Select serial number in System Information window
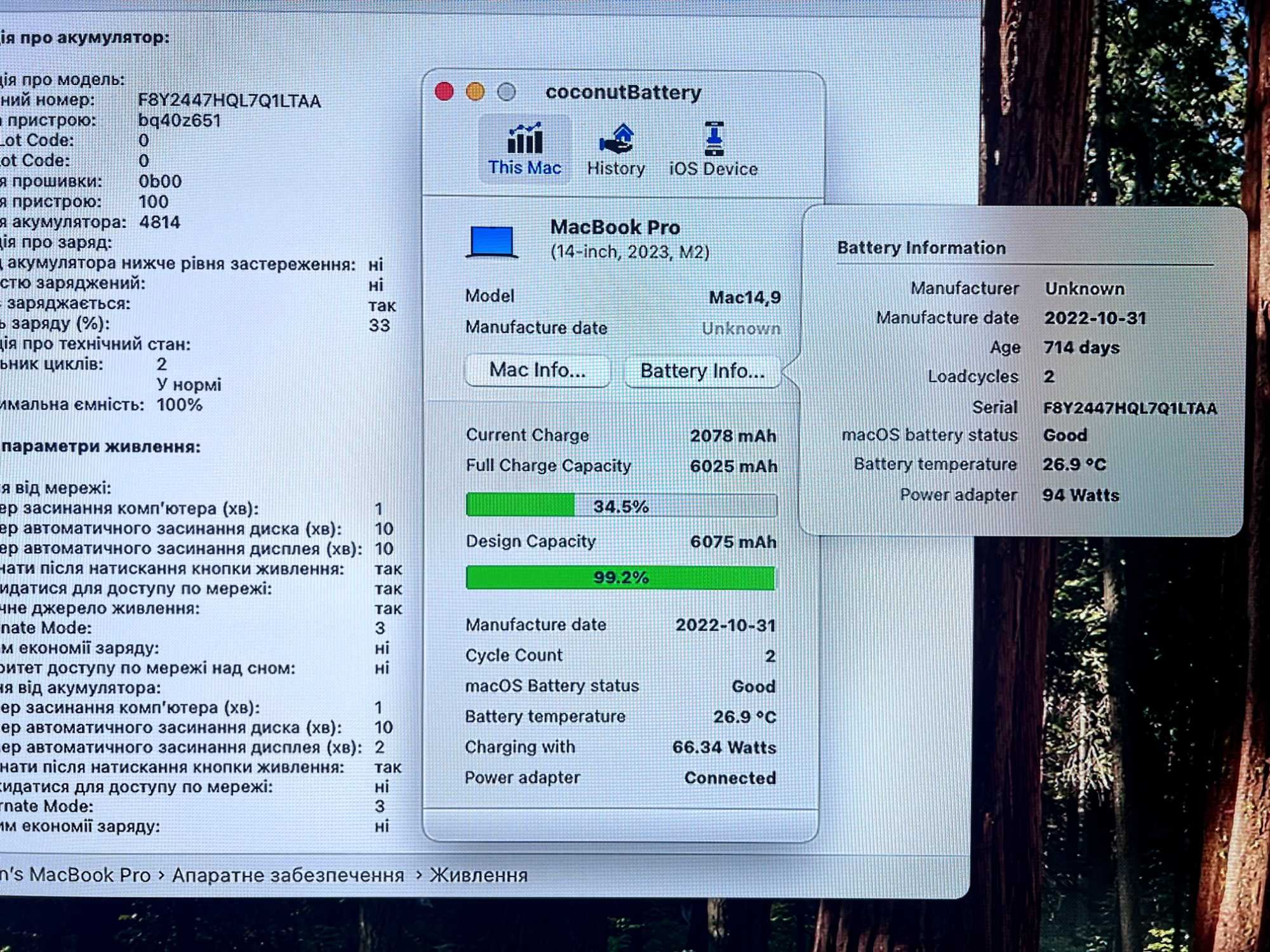The width and height of the screenshot is (1270, 952). (229, 101)
